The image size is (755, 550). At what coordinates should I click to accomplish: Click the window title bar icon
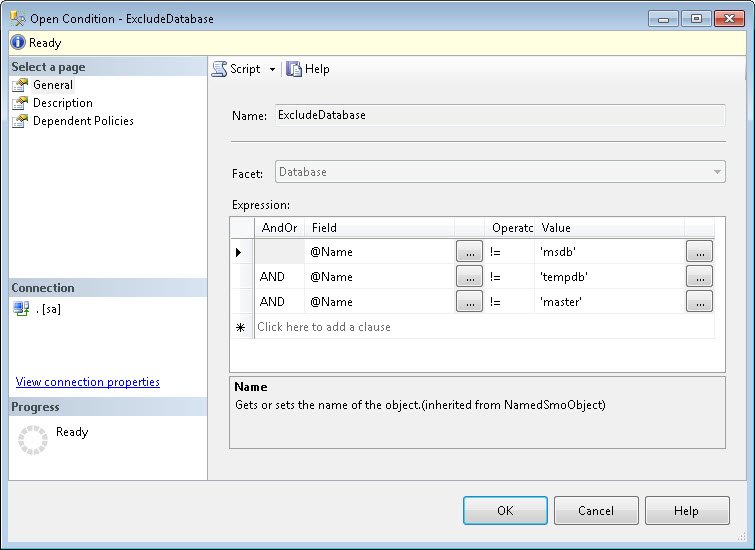18,18
